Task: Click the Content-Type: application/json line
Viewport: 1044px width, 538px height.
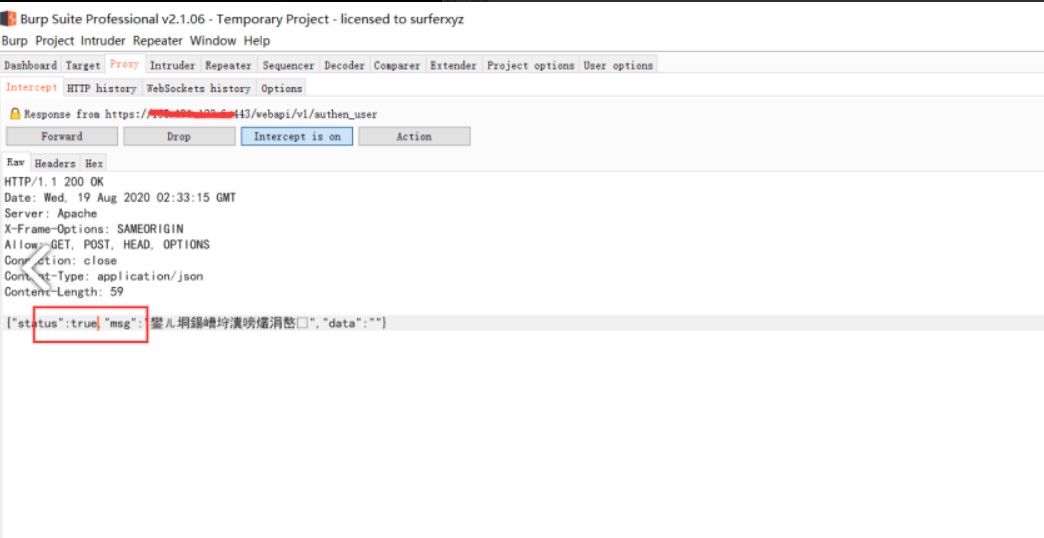Action: [104, 276]
